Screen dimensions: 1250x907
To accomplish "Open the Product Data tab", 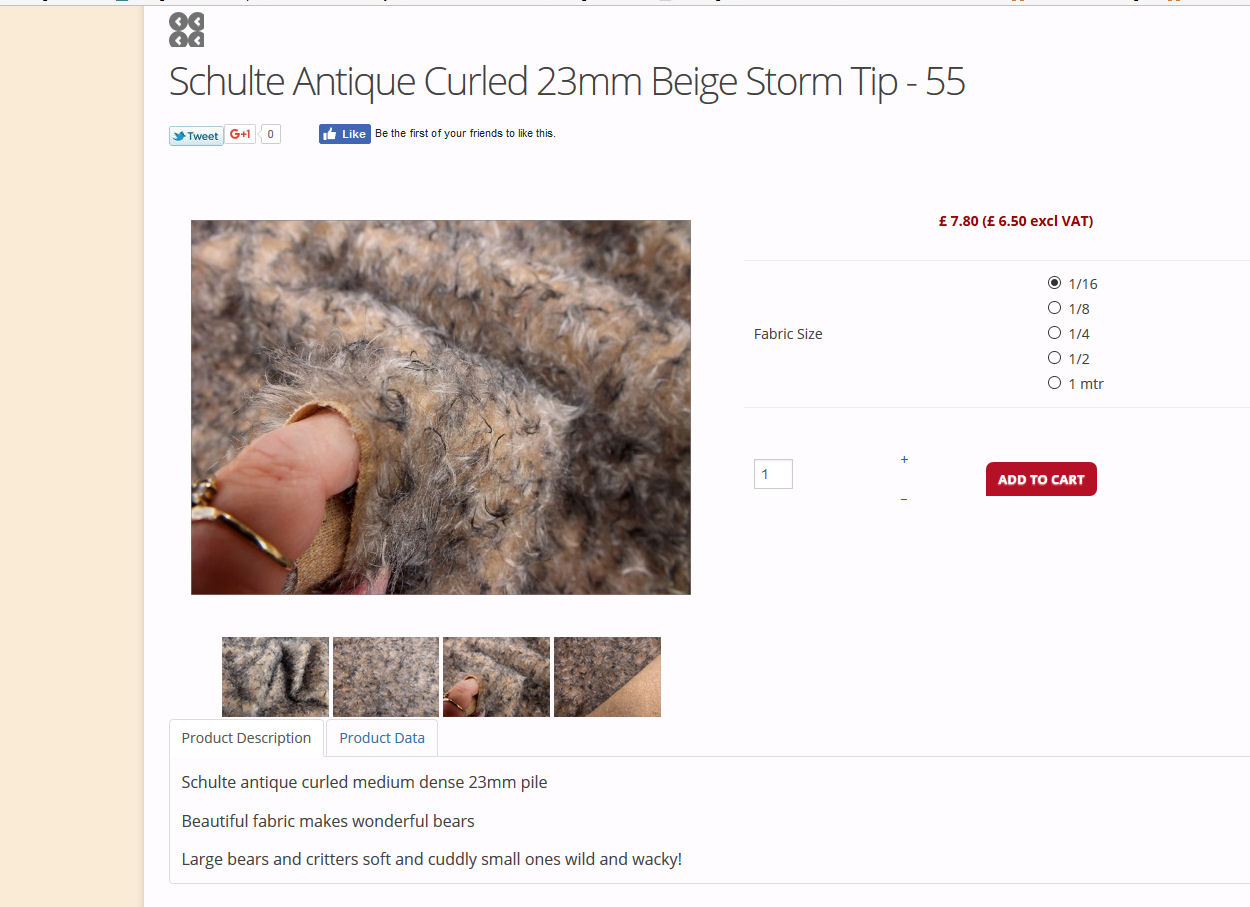I will pyautogui.click(x=382, y=738).
